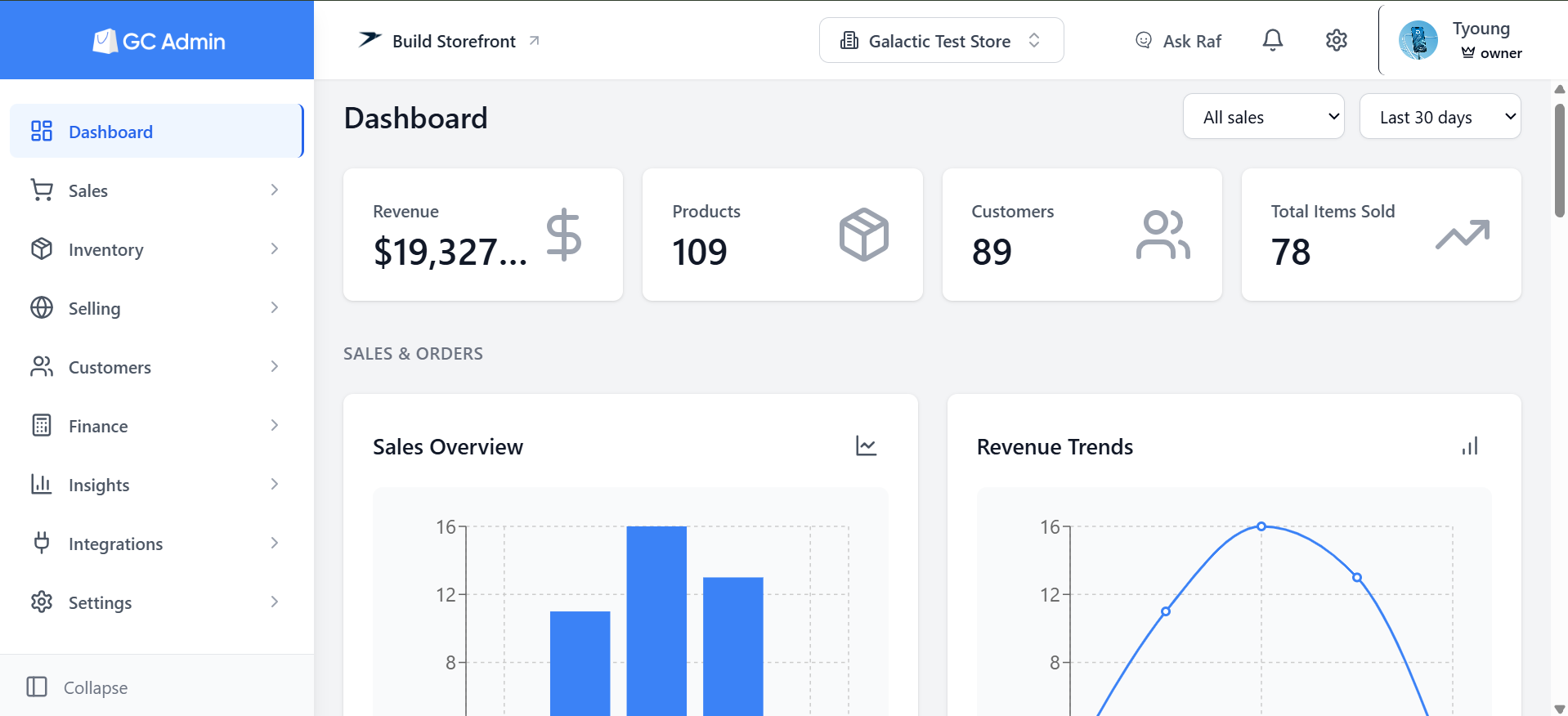
Task: Open the Finance menu item
Action: tap(156, 425)
